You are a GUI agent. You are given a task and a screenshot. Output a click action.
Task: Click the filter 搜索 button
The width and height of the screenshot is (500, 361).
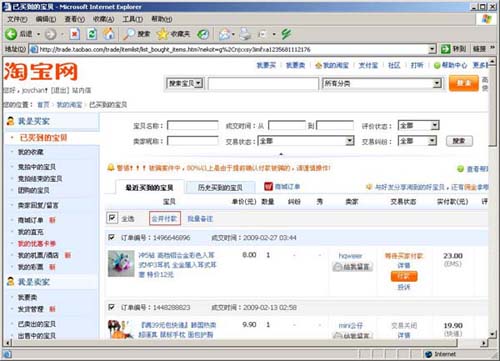point(459,141)
